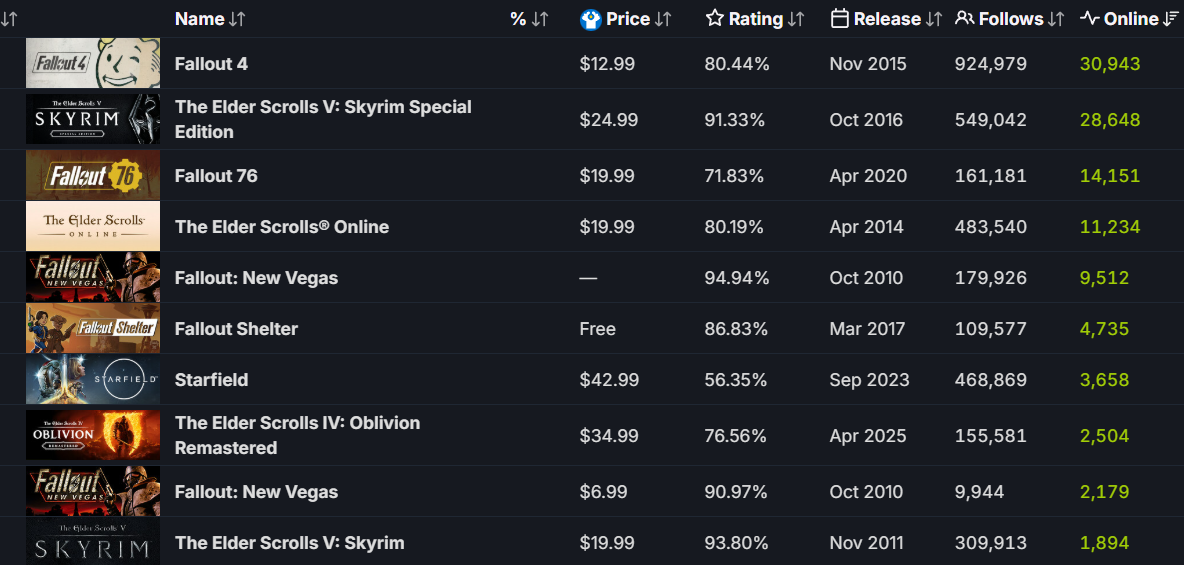Sort by Online players column header
Viewport: 1184px width, 565px height.
(x=1131, y=19)
